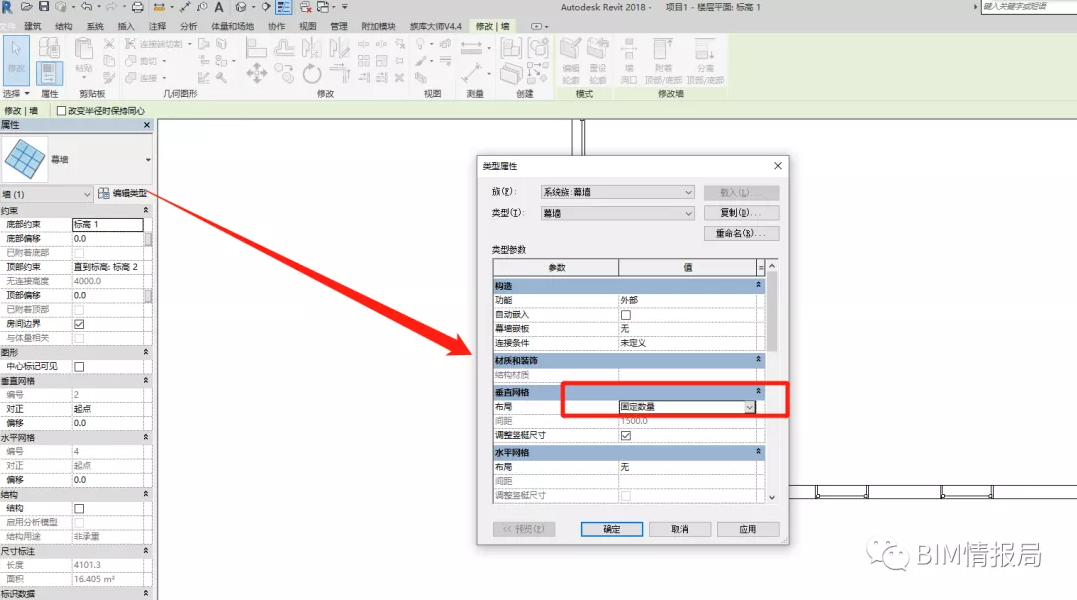This screenshot has height=600, width=1077.
Task: Click the 确定 button in dialog
Action: tap(612, 529)
